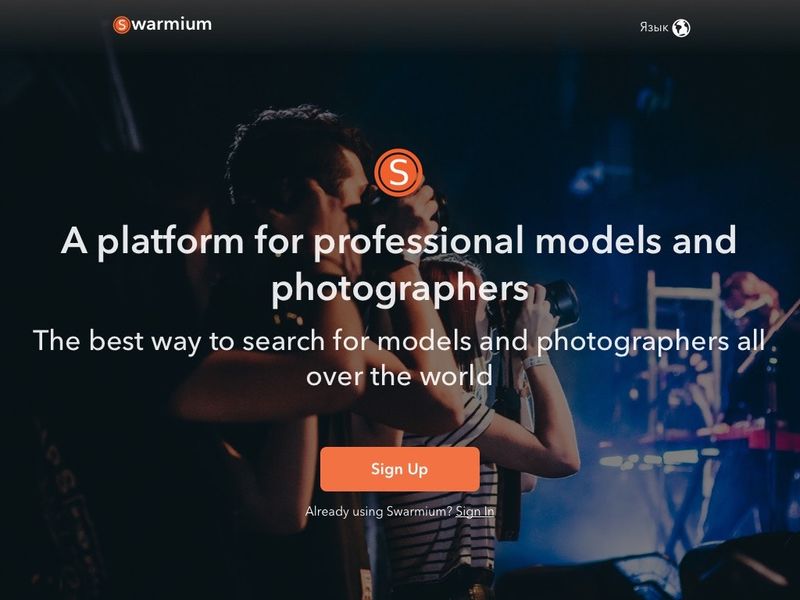800x600 pixels.
Task: Click the word 'photographers' on headline's second line
Action: [399, 289]
